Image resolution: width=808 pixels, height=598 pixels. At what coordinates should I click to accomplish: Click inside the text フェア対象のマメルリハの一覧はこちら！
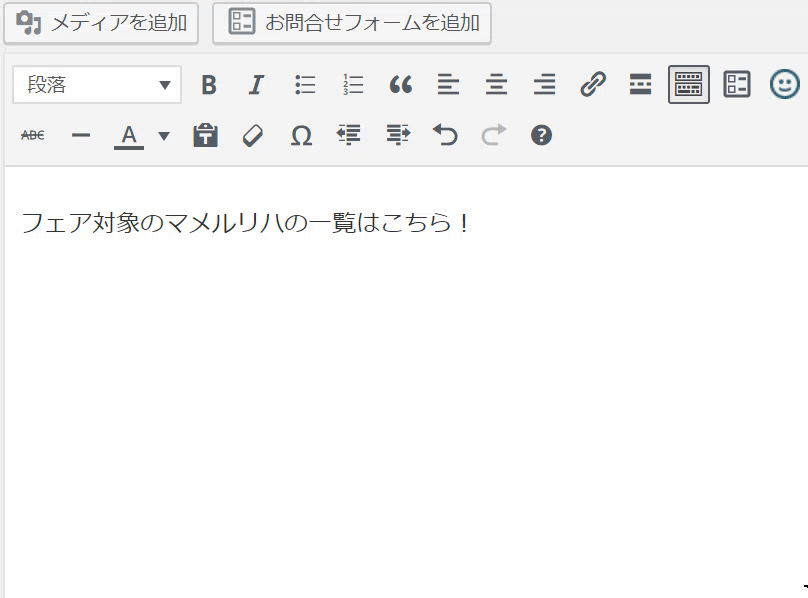coord(245,222)
